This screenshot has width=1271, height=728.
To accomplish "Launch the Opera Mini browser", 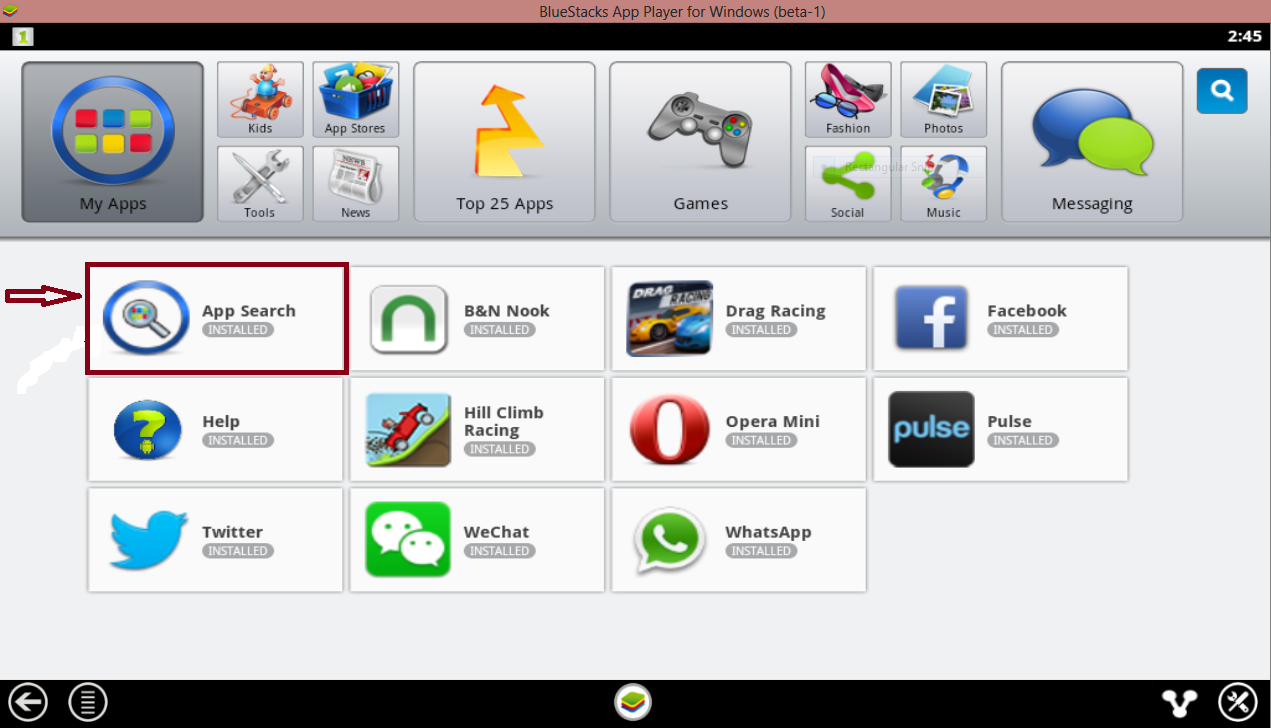I will click(x=739, y=430).
